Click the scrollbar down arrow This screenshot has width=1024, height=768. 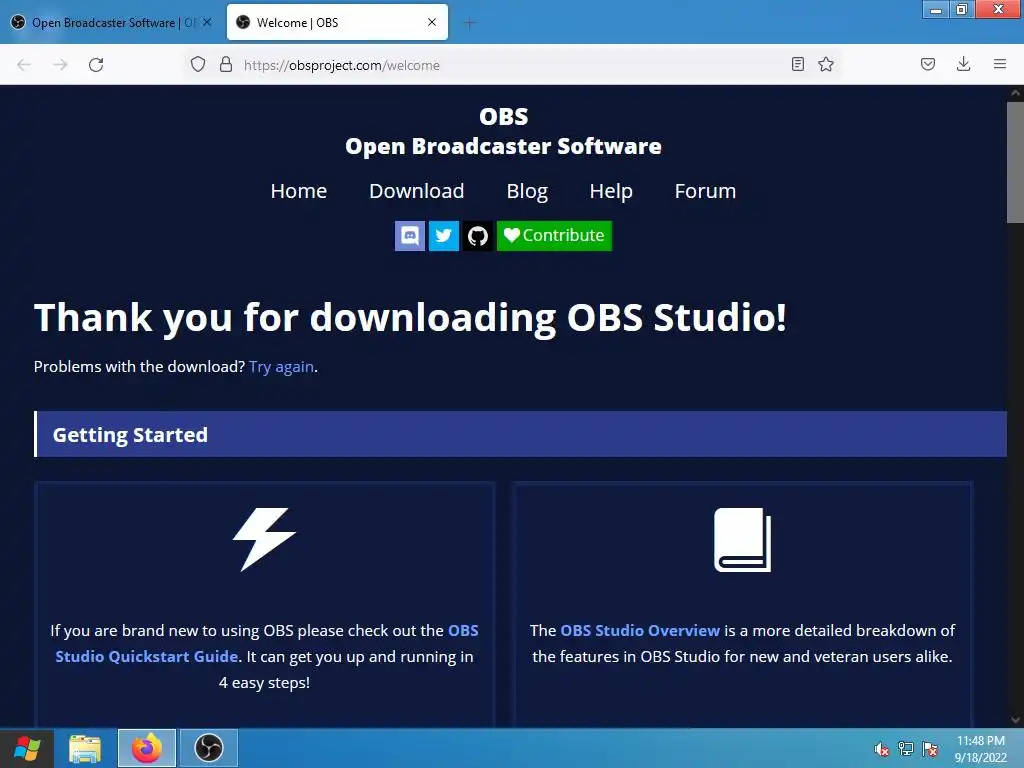click(x=1016, y=720)
